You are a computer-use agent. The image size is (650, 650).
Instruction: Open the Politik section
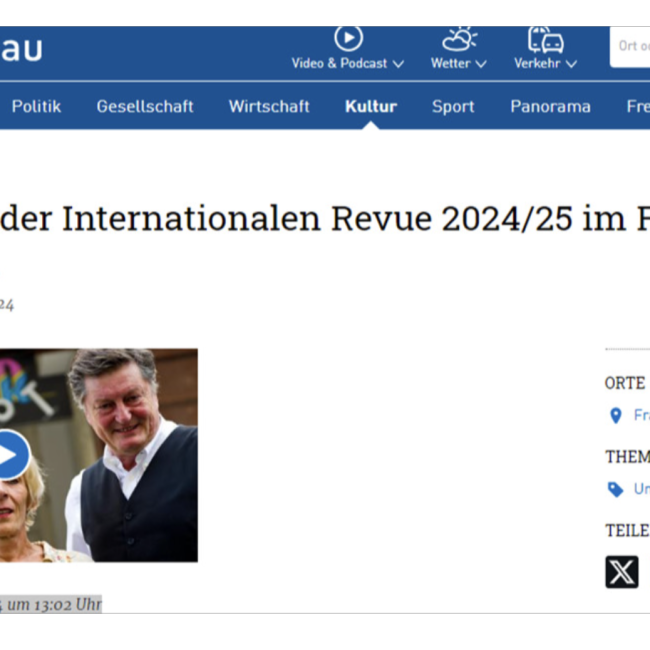[x=36, y=106]
